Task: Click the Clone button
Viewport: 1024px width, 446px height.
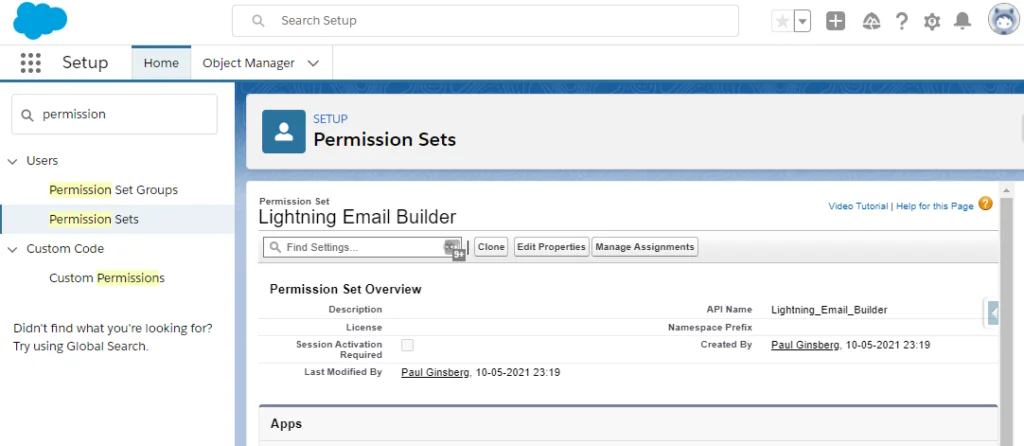Action: coord(491,247)
